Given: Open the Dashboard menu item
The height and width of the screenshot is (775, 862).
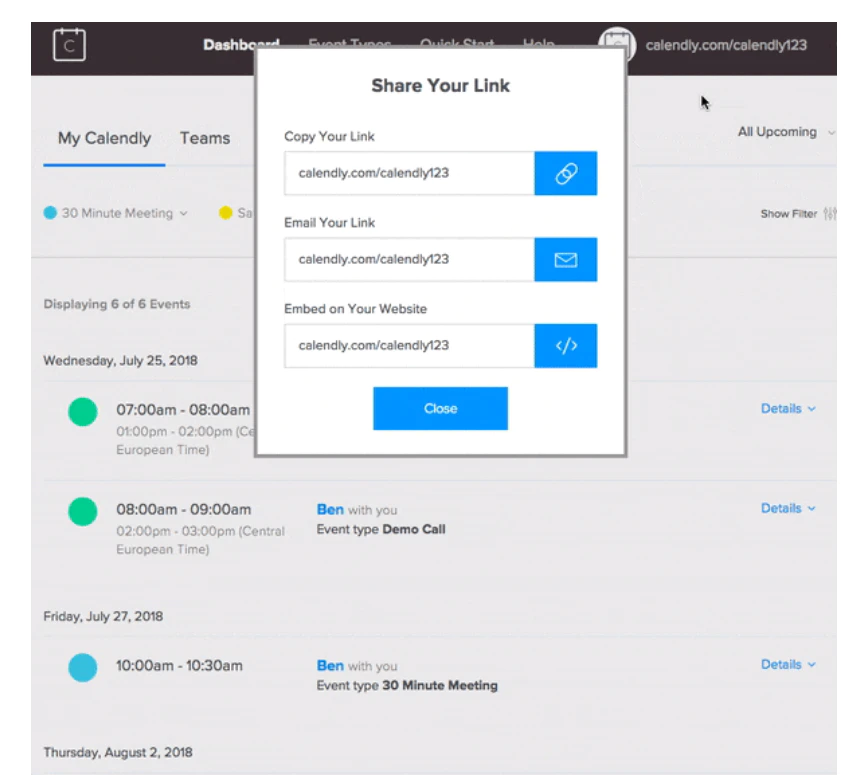Looking at the screenshot, I should 240,45.
